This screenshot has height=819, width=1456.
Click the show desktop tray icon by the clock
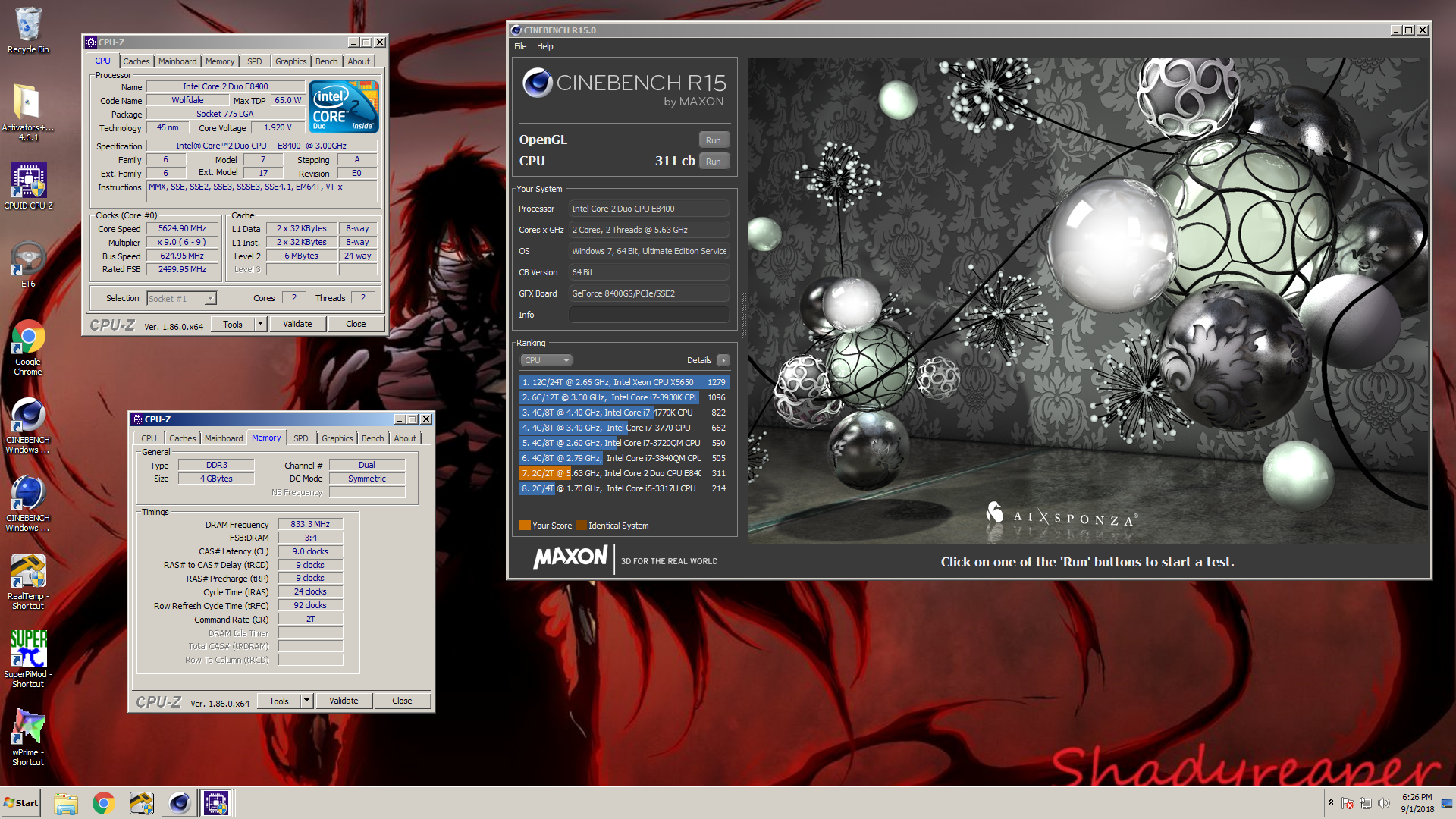click(1447, 803)
